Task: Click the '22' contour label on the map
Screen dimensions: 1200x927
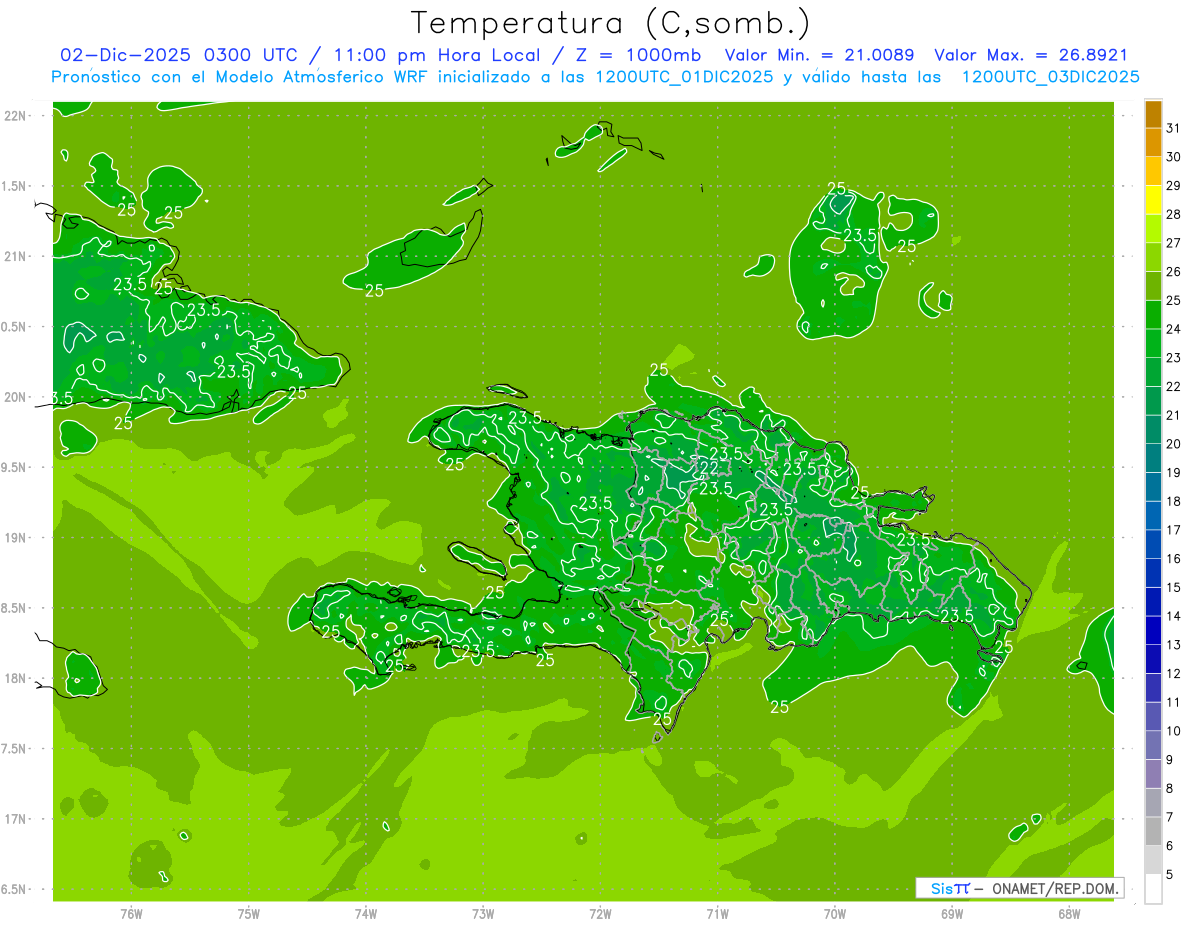Action: point(707,468)
